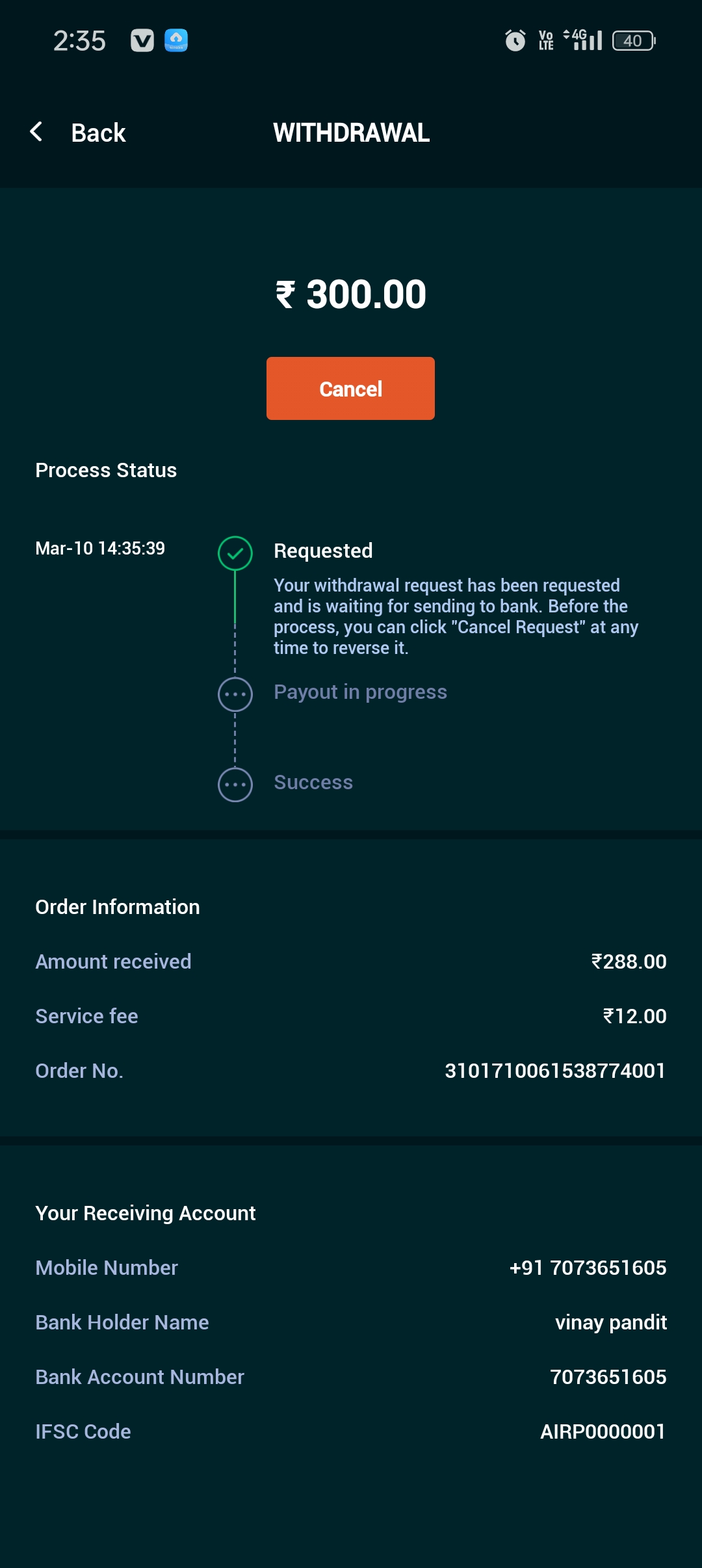Tap the IFSC code AIRP0000001

click(x=603, y=1431)
